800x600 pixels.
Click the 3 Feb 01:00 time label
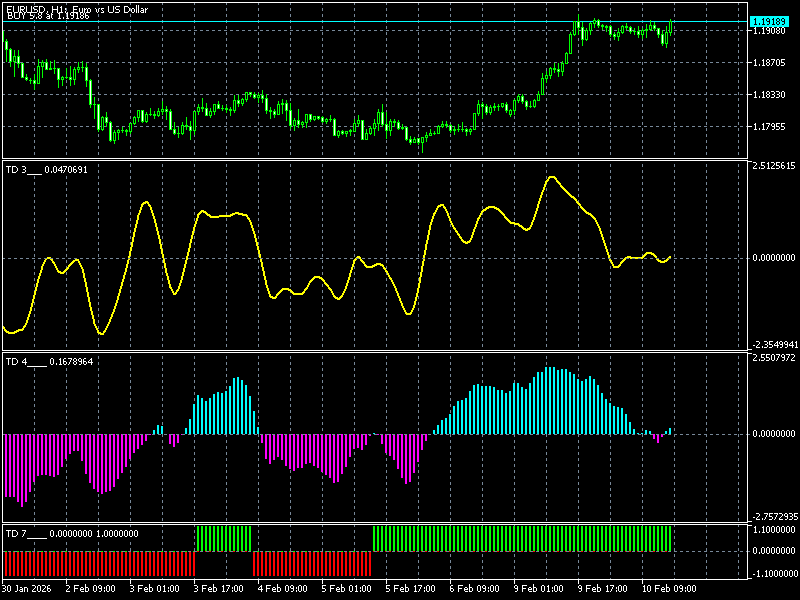[x=155, y=589]
